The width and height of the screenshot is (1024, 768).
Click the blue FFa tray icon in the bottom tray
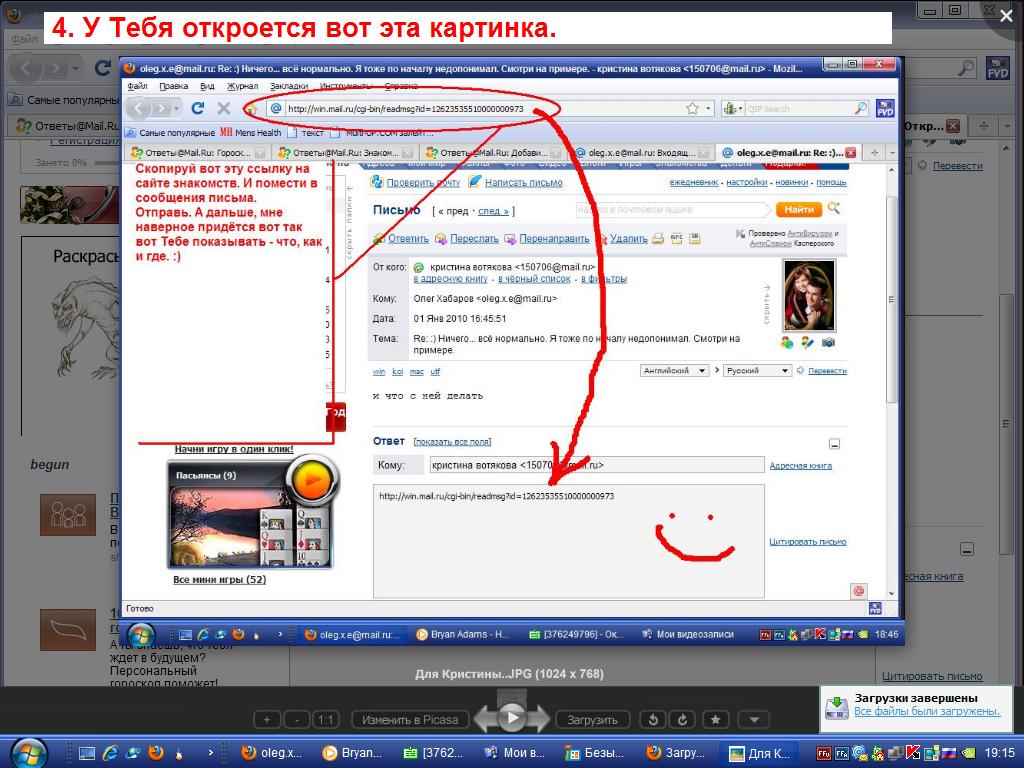coord(842,754)
